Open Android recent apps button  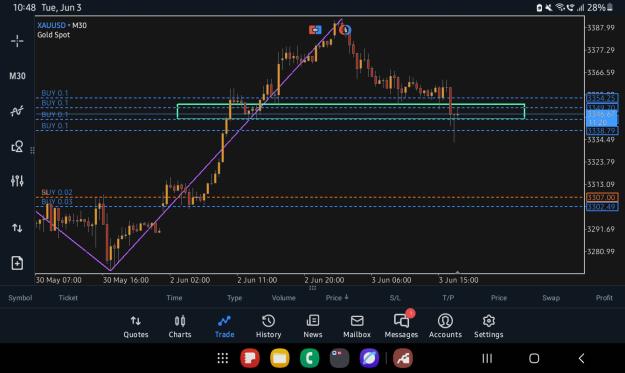point(487,358)
